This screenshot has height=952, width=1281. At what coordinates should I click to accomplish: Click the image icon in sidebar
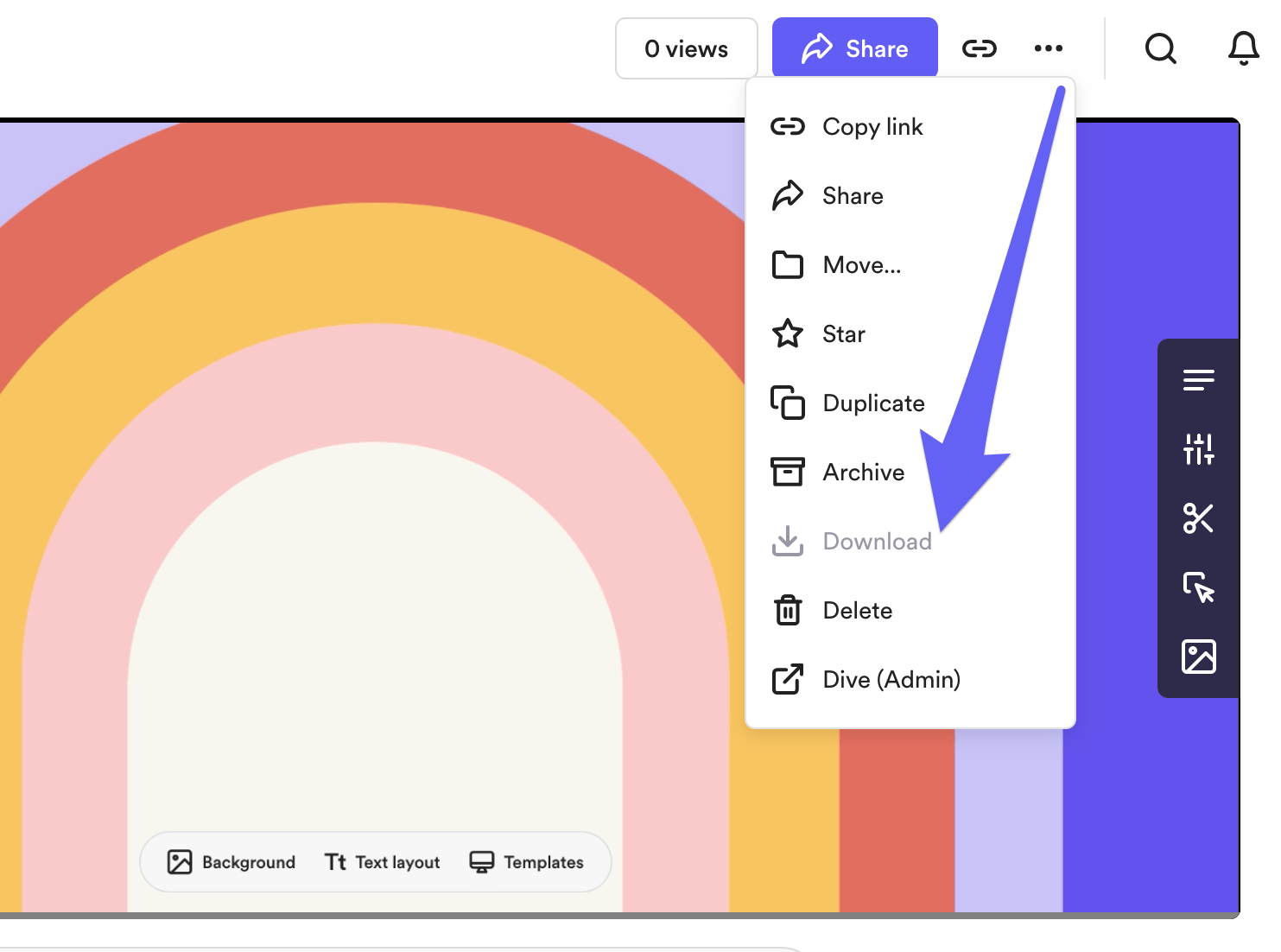click(1198, 657)
